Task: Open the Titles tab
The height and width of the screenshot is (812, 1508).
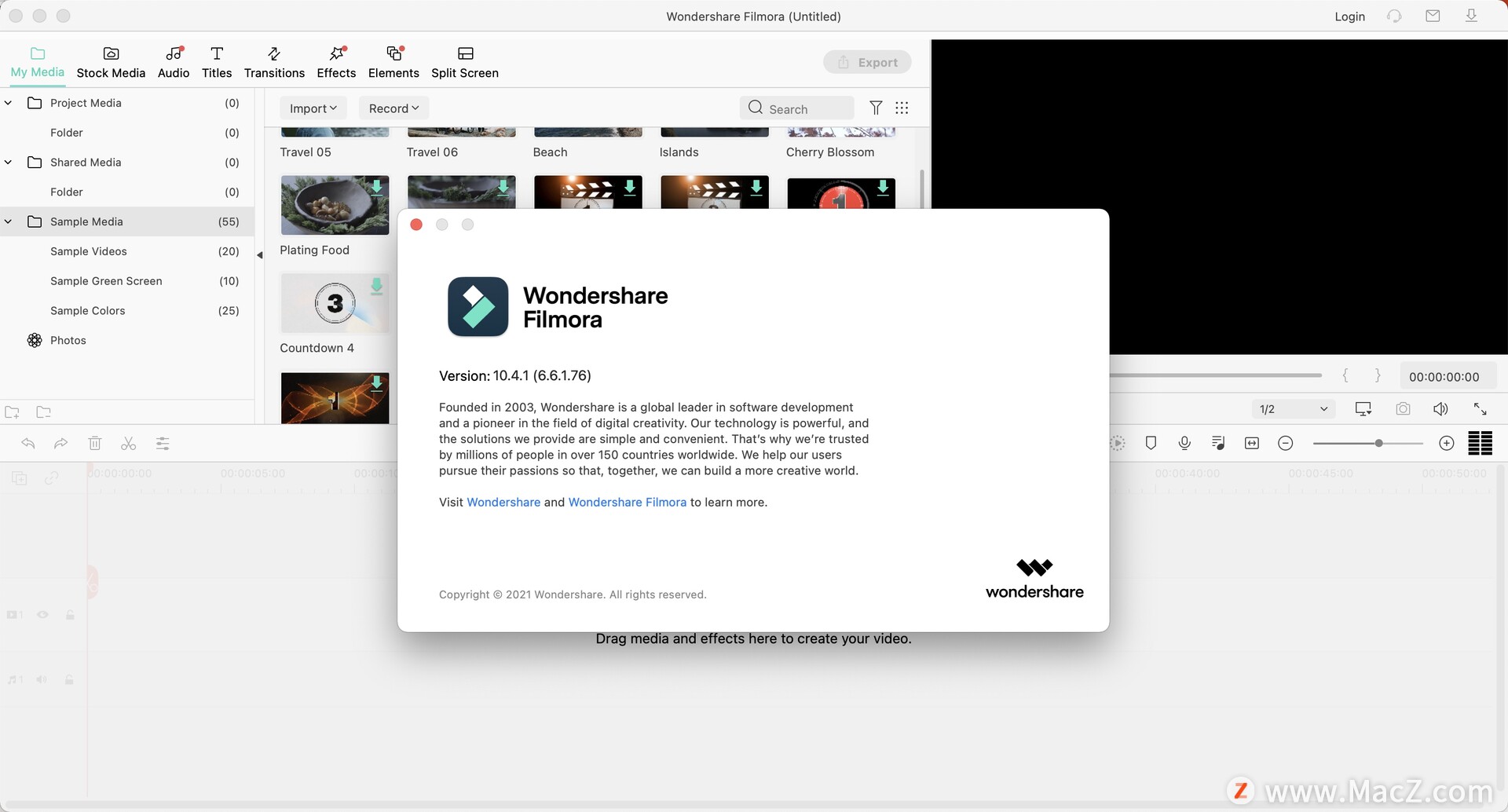Action: [x=217, y=63]
